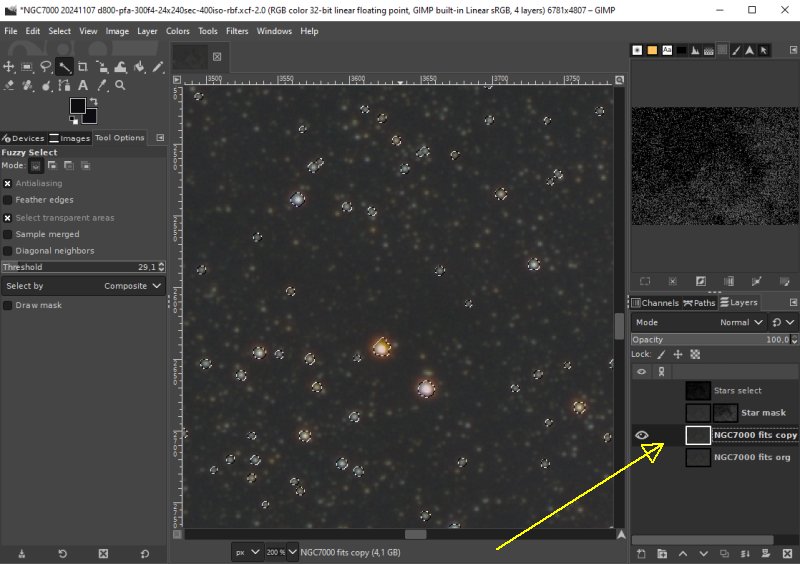Open the File menu
Screen dimensions: 800x564
point(11,31)
